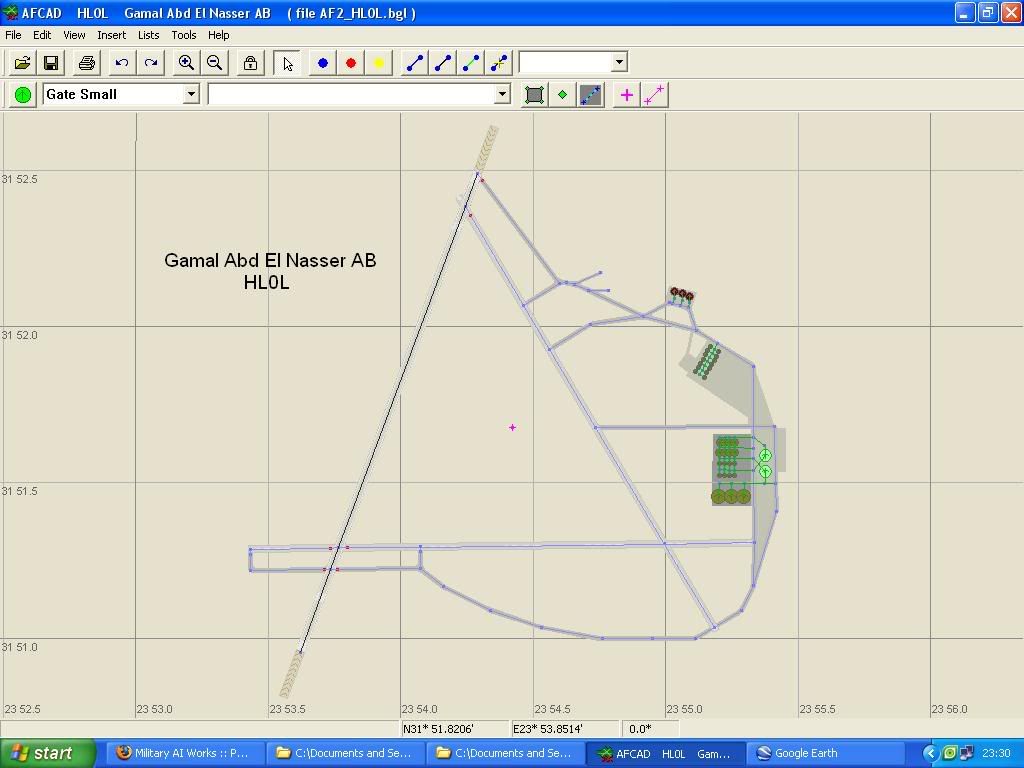The height and width of the screenshot is (768, 1024).
Task: Open the Edit menu
Action: pos(42,35)
